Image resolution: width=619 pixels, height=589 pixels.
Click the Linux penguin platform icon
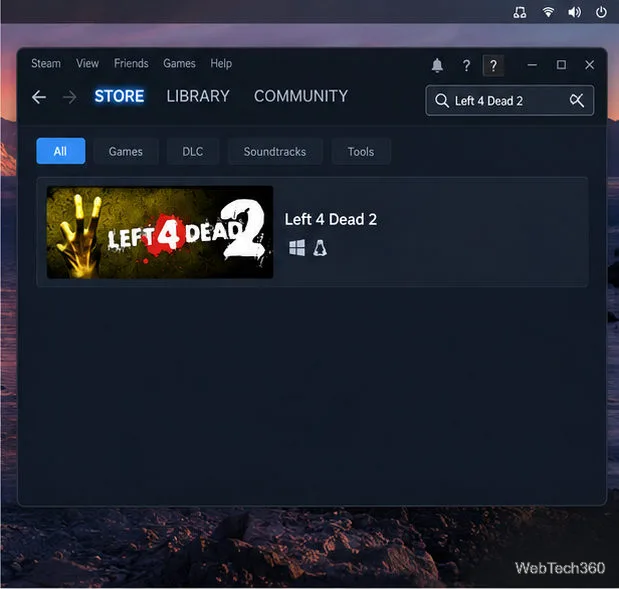pos(320,248)
